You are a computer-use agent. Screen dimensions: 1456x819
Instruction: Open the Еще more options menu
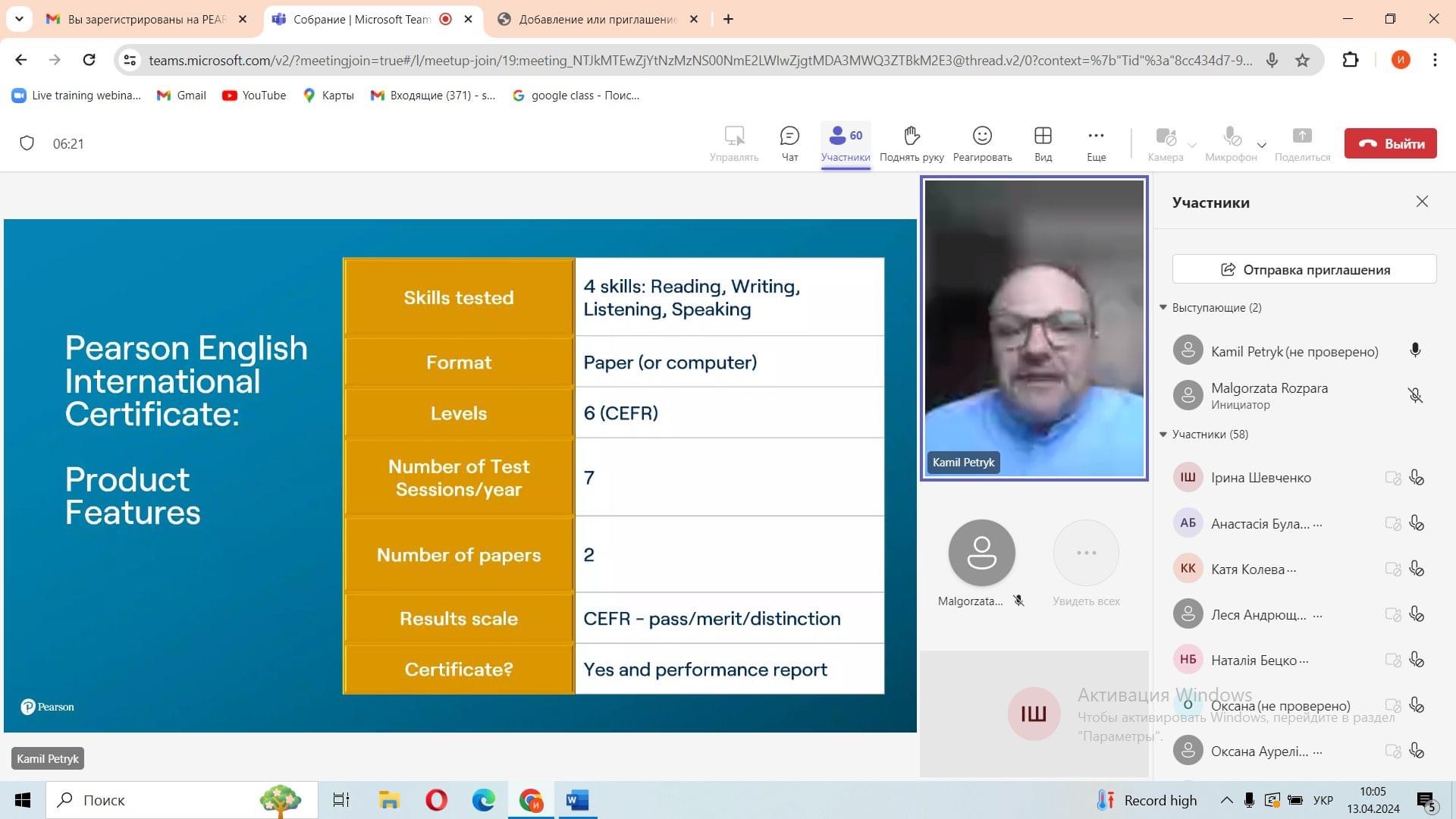point(1096,143)
